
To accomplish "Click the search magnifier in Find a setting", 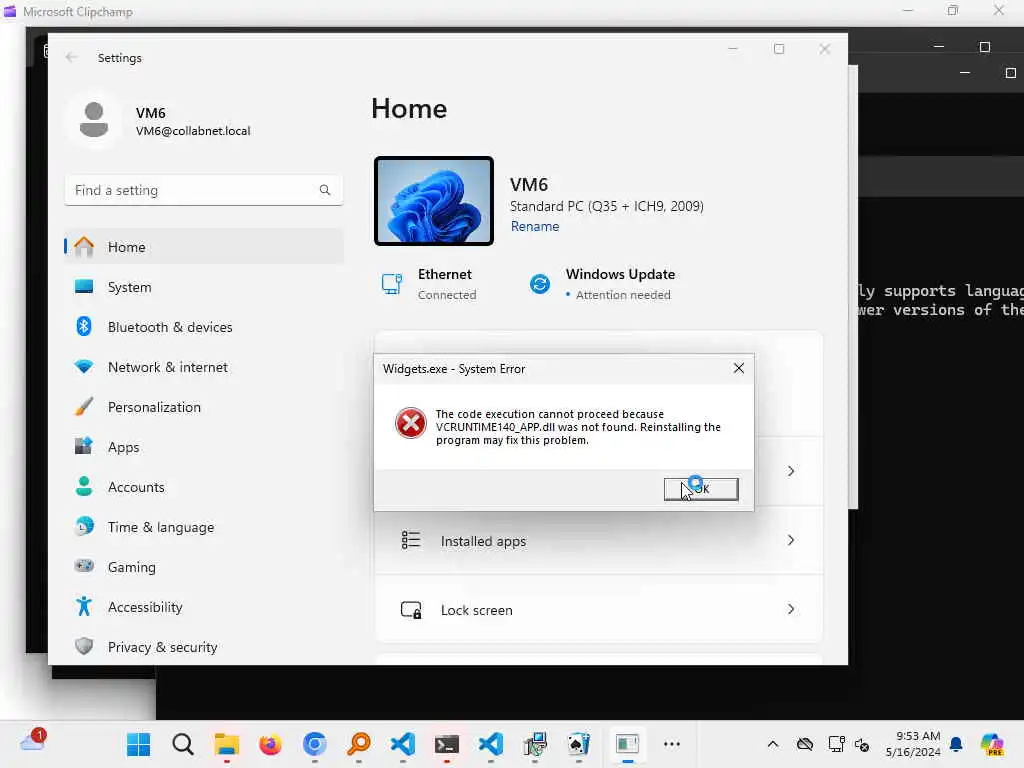I will pyautogui.click(x=325, y=190).
